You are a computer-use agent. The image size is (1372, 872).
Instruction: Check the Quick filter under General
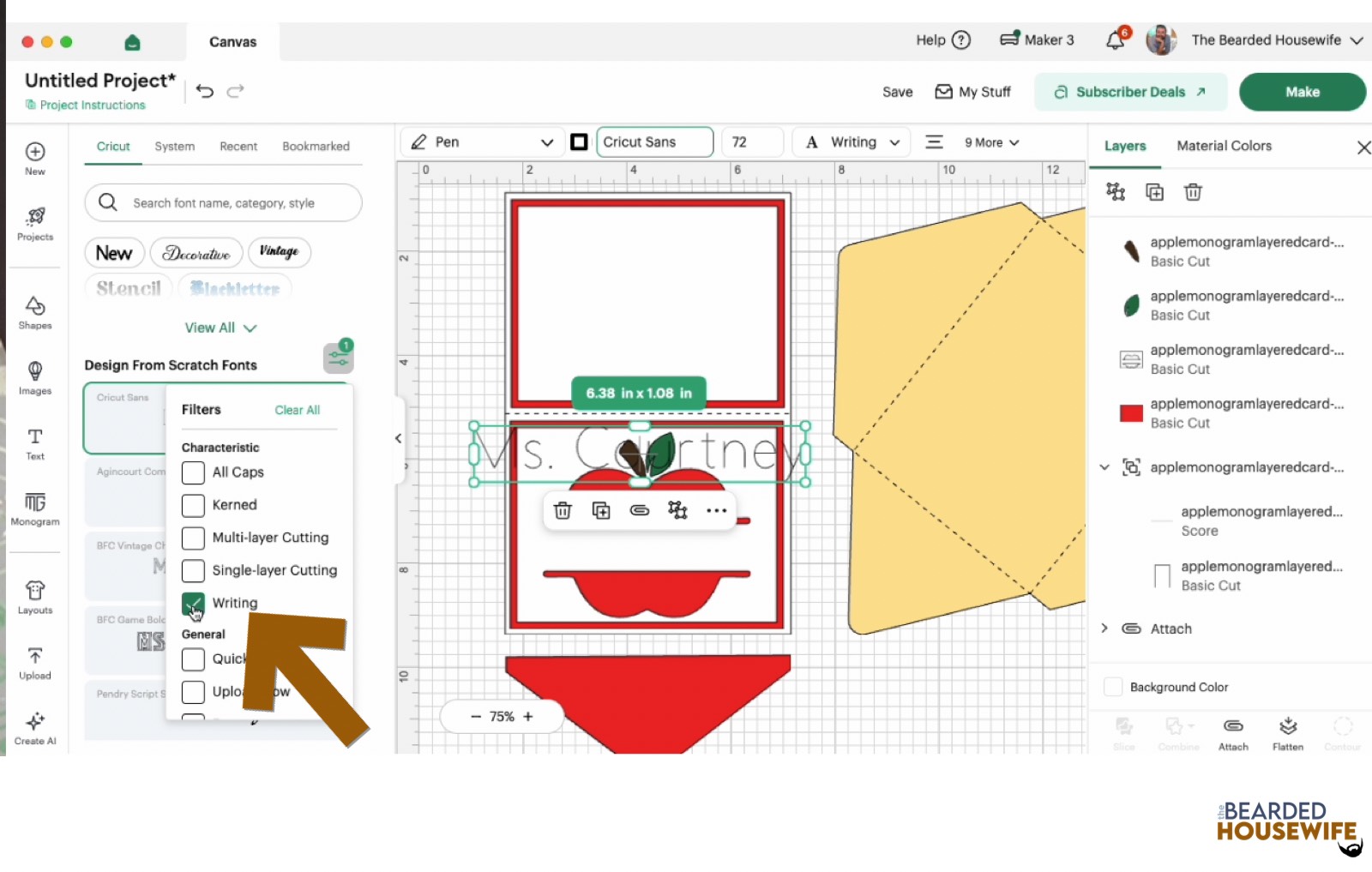tap(194, 659)
